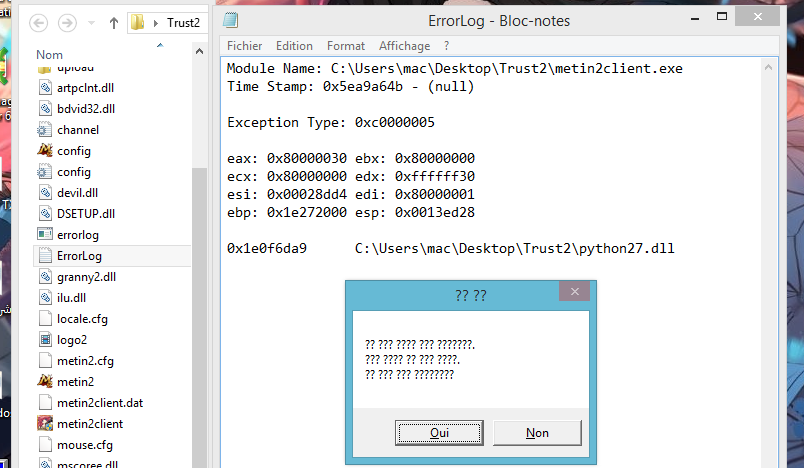This screenshot has height=468, width=804.
Task: Click the Time Stamp line in Notepad
Action: (350, 87)
